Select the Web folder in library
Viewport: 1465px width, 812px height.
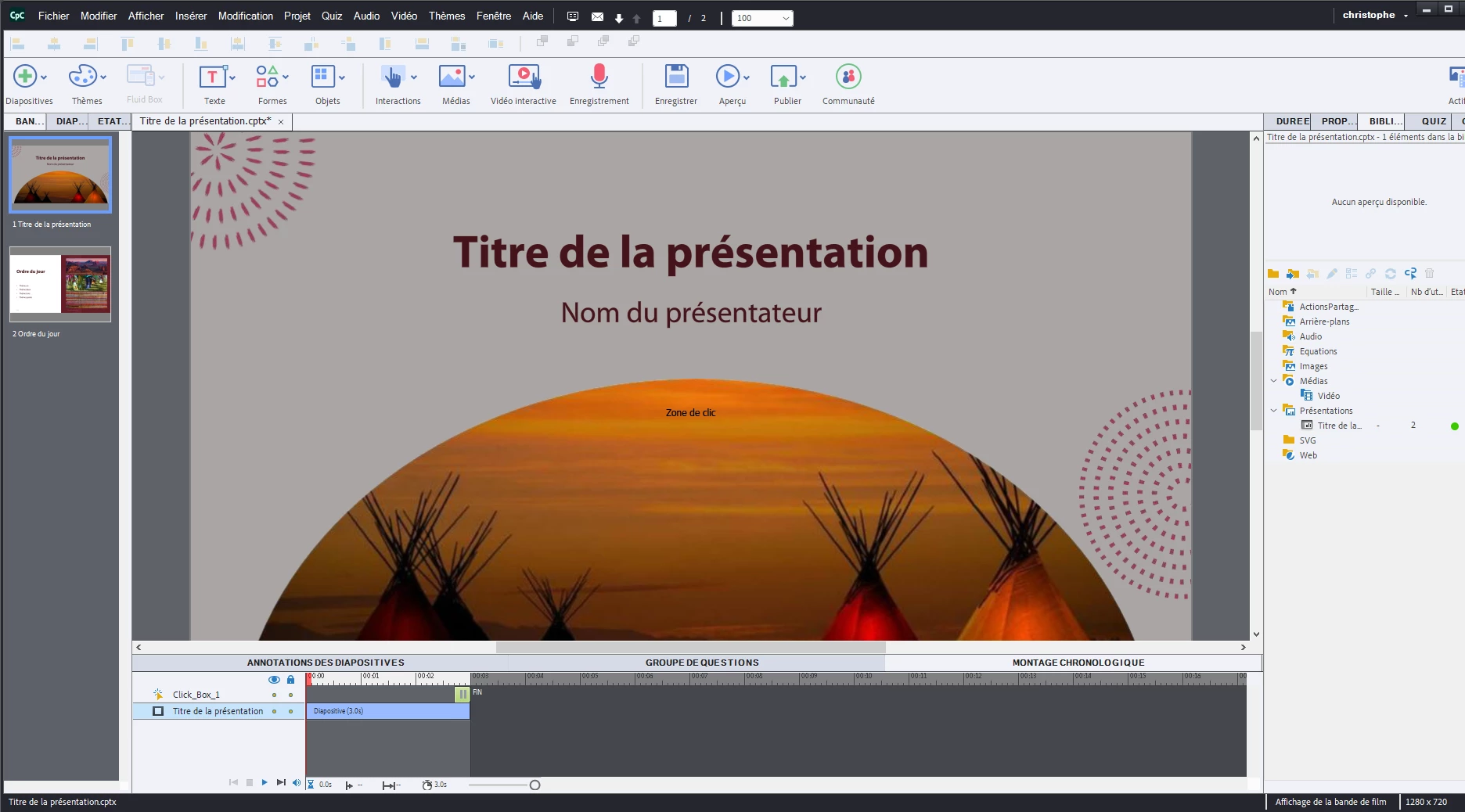click(1308, 455)
